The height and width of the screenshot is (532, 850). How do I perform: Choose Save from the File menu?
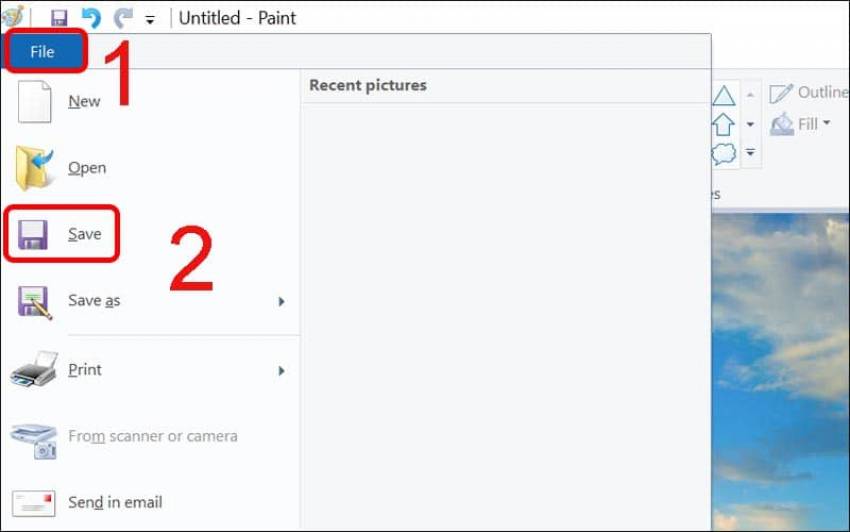click(x=84, y=234)
